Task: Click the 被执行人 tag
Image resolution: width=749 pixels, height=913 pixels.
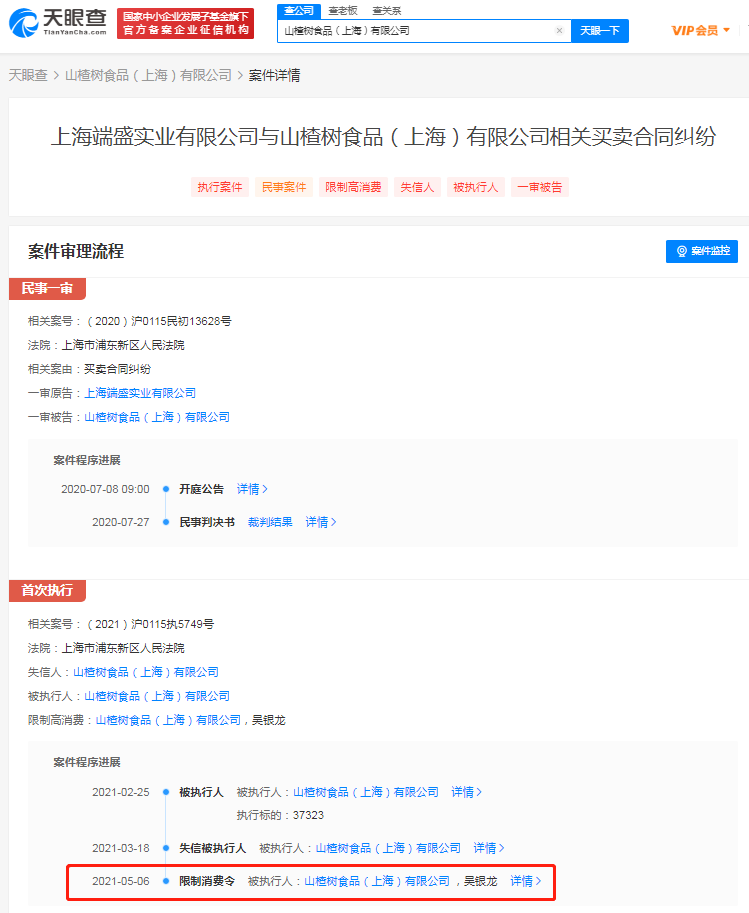Action: coord(476,187)
